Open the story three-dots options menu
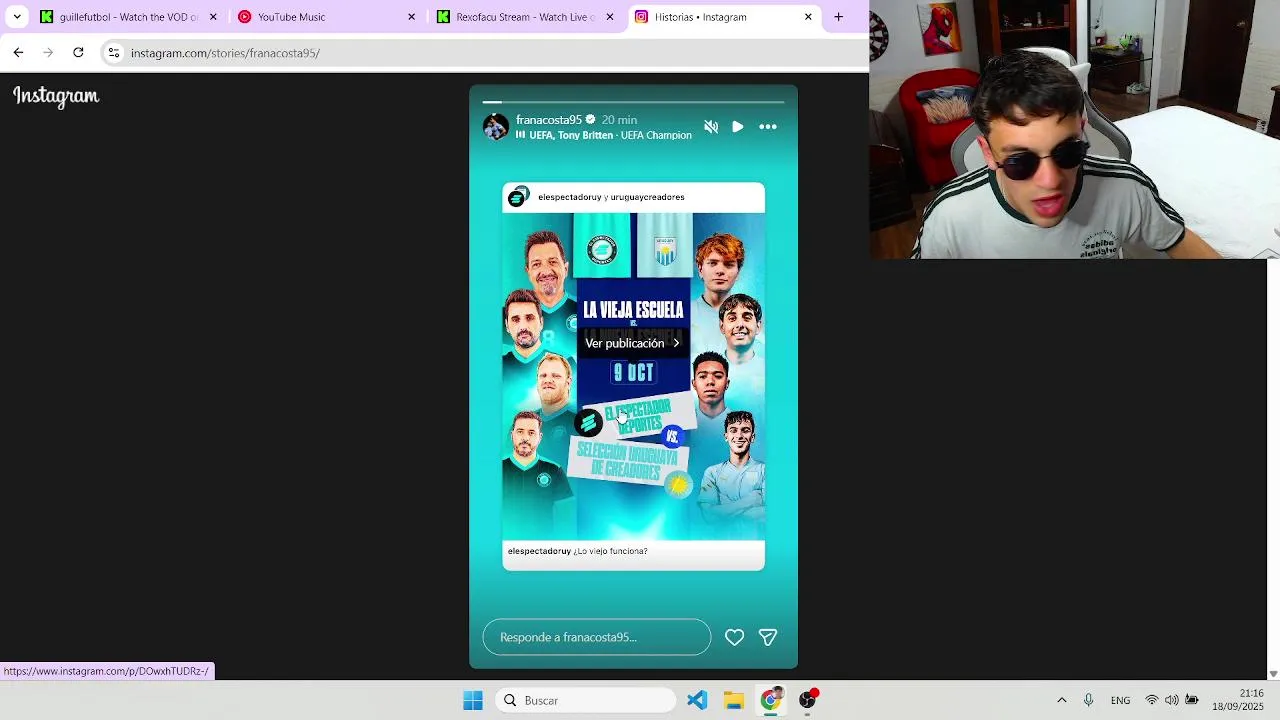1280x720 pixels. coord(768,127)
